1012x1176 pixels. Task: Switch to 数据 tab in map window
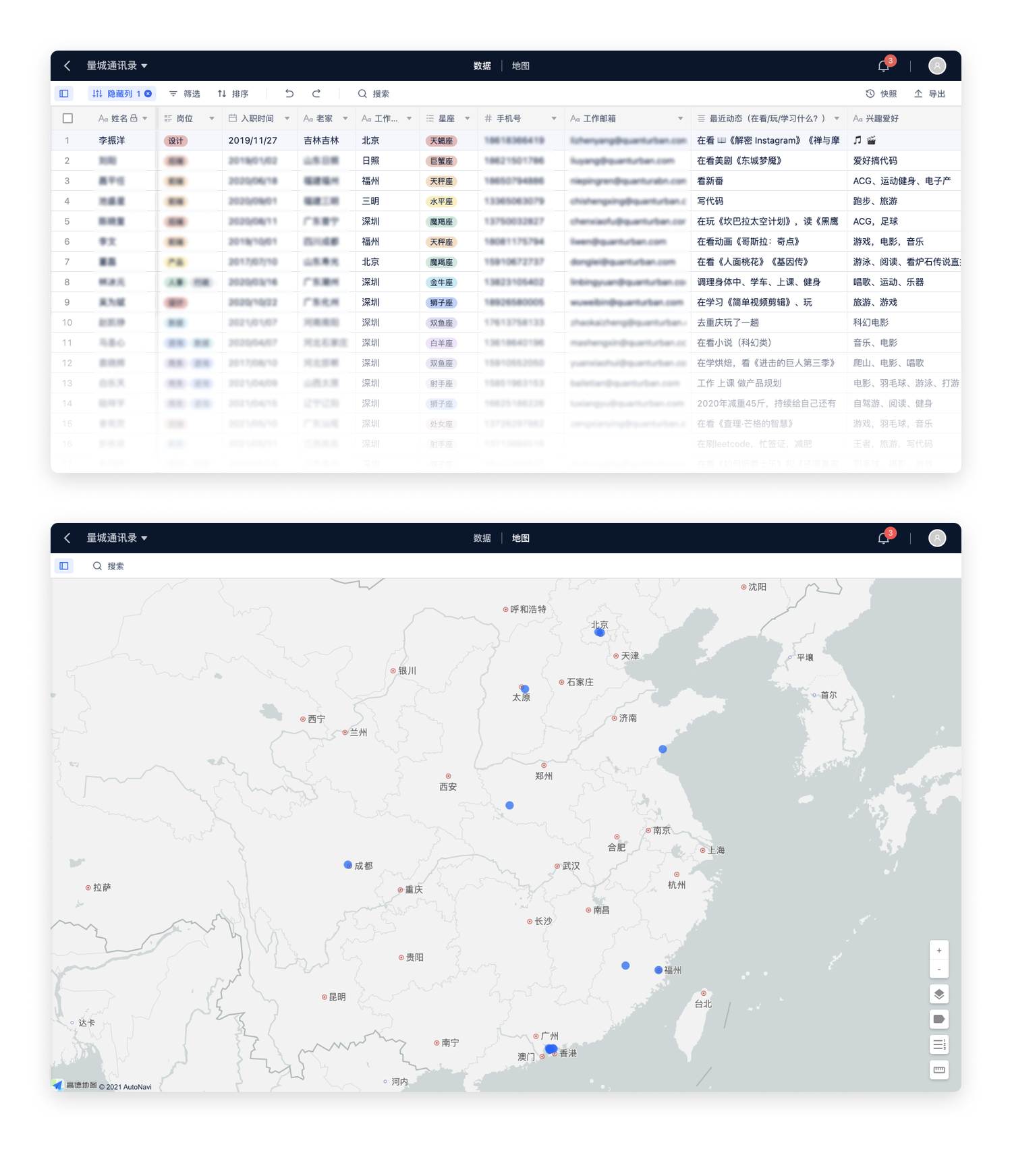coord(482,538)
